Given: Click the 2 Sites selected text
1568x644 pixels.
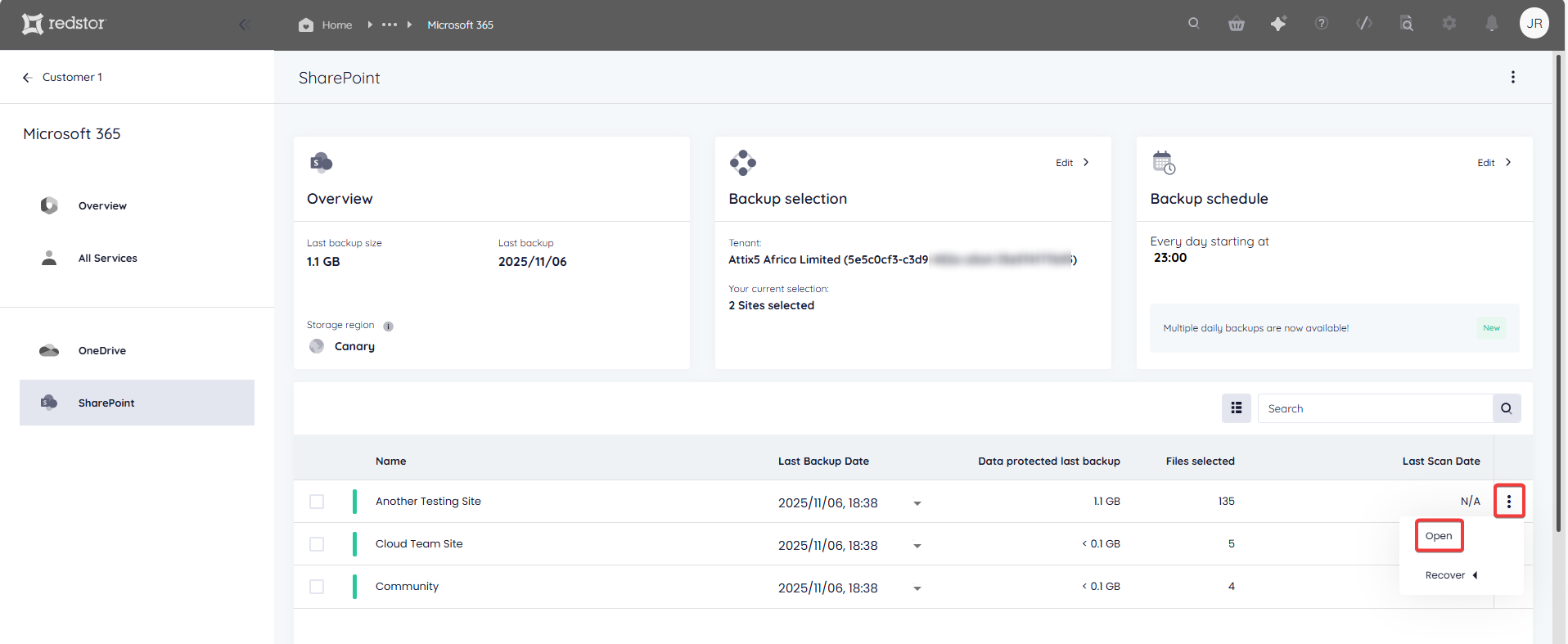Looking at the screenshot, I should [772, 305].
